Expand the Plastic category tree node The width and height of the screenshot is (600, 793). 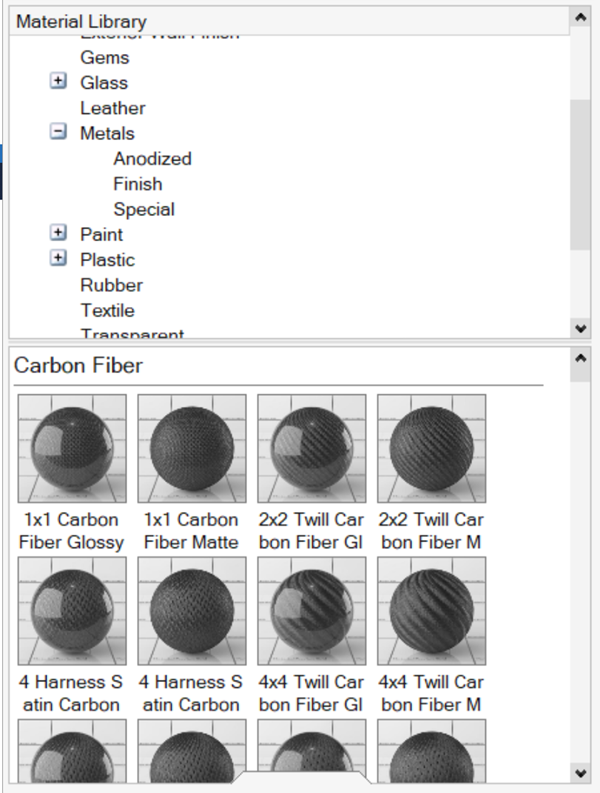(59, 259)
